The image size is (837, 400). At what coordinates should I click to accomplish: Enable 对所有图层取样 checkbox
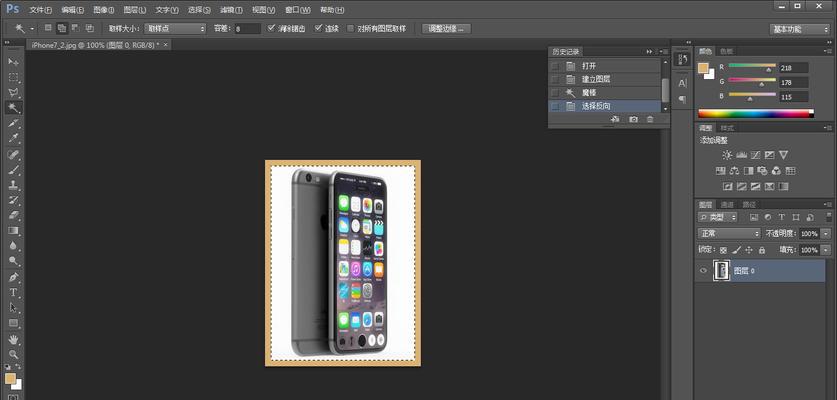[351, 28]
